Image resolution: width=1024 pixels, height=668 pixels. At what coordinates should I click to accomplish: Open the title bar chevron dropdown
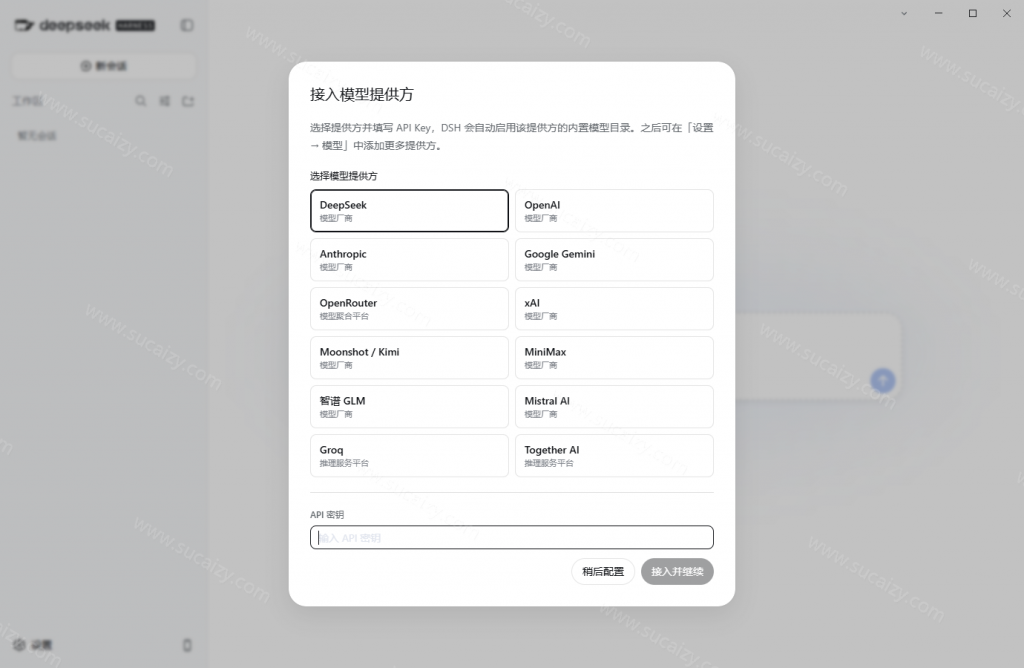coord(904,13)
